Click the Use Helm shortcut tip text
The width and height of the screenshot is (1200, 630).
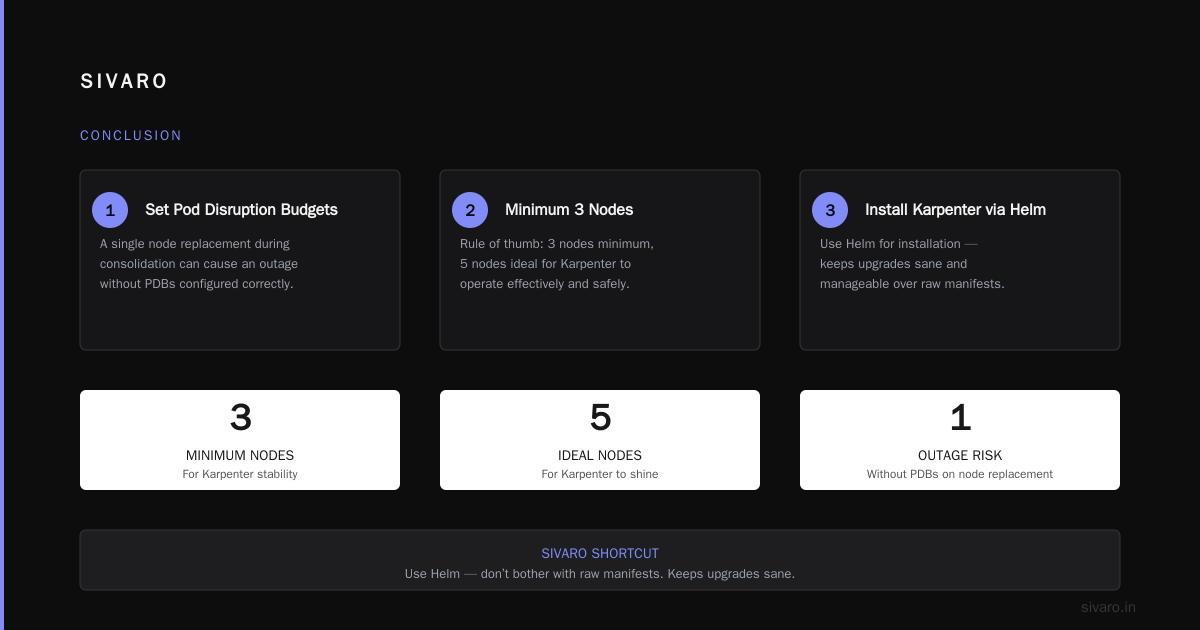pyautogui.click(x=600, y=574)
